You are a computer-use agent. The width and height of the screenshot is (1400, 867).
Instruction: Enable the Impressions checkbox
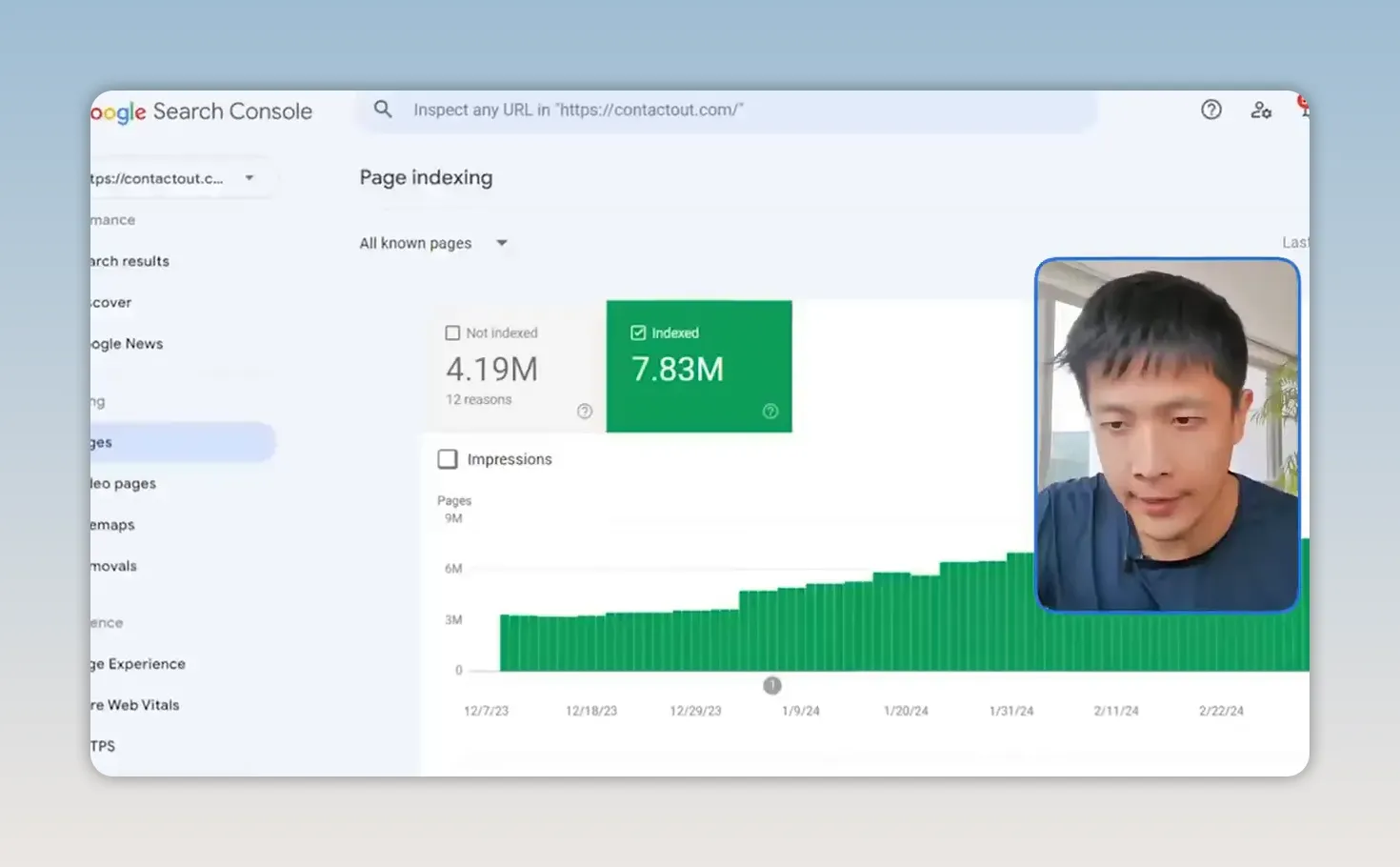point(447,459)
